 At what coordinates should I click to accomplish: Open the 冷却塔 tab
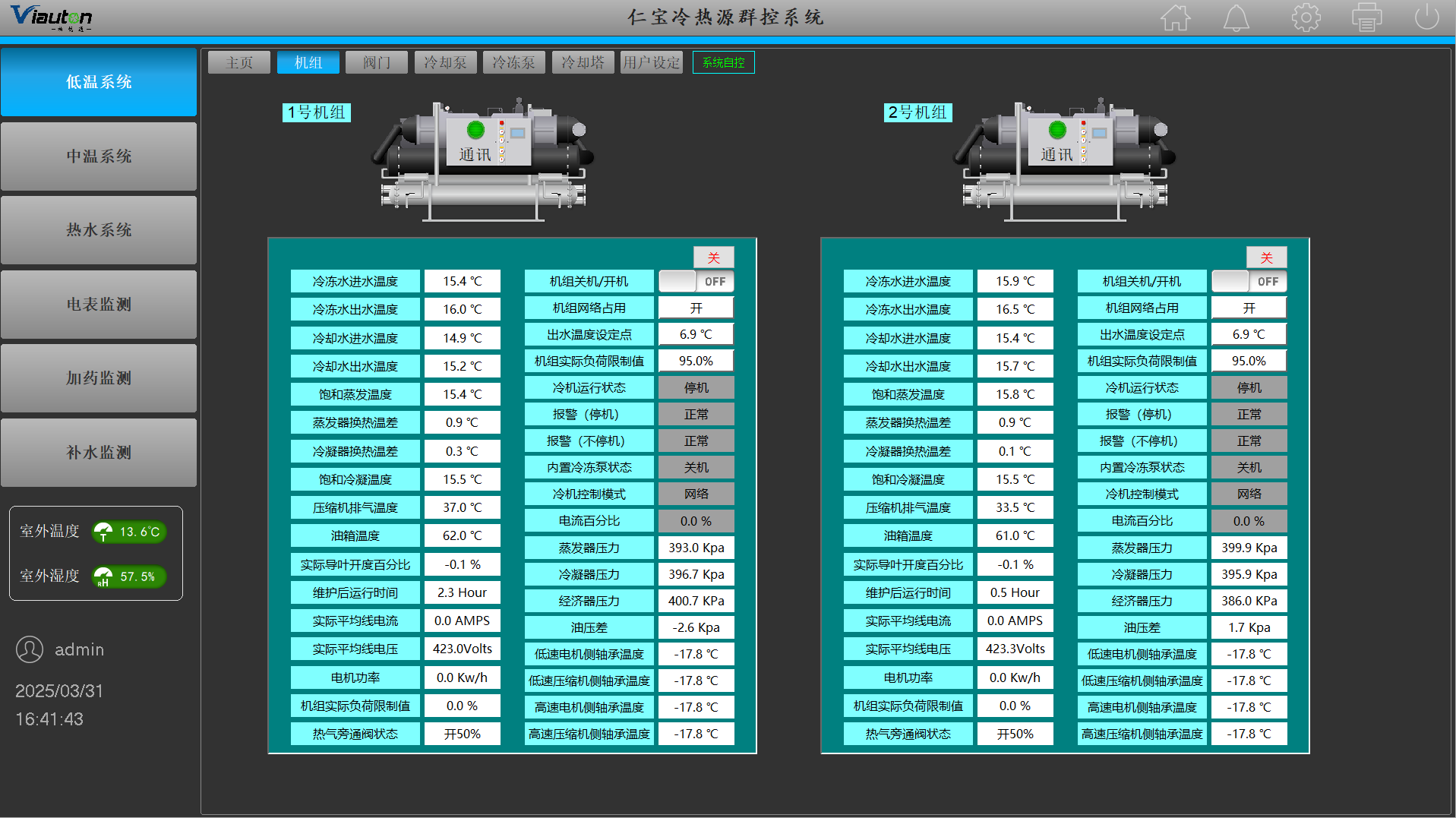point(583,63)
